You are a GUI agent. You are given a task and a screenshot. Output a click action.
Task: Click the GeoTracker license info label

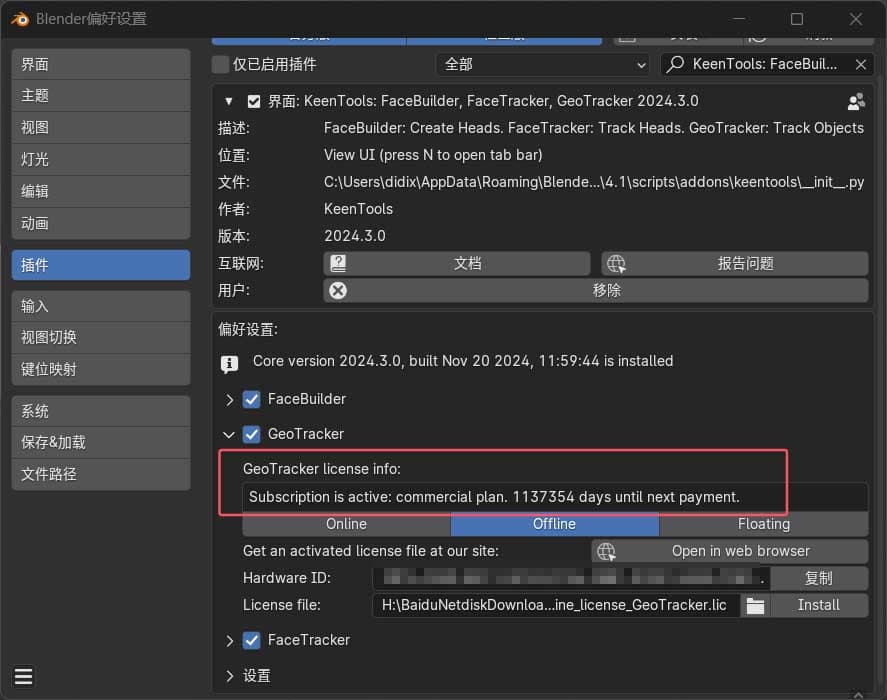[x=321, y=469]
